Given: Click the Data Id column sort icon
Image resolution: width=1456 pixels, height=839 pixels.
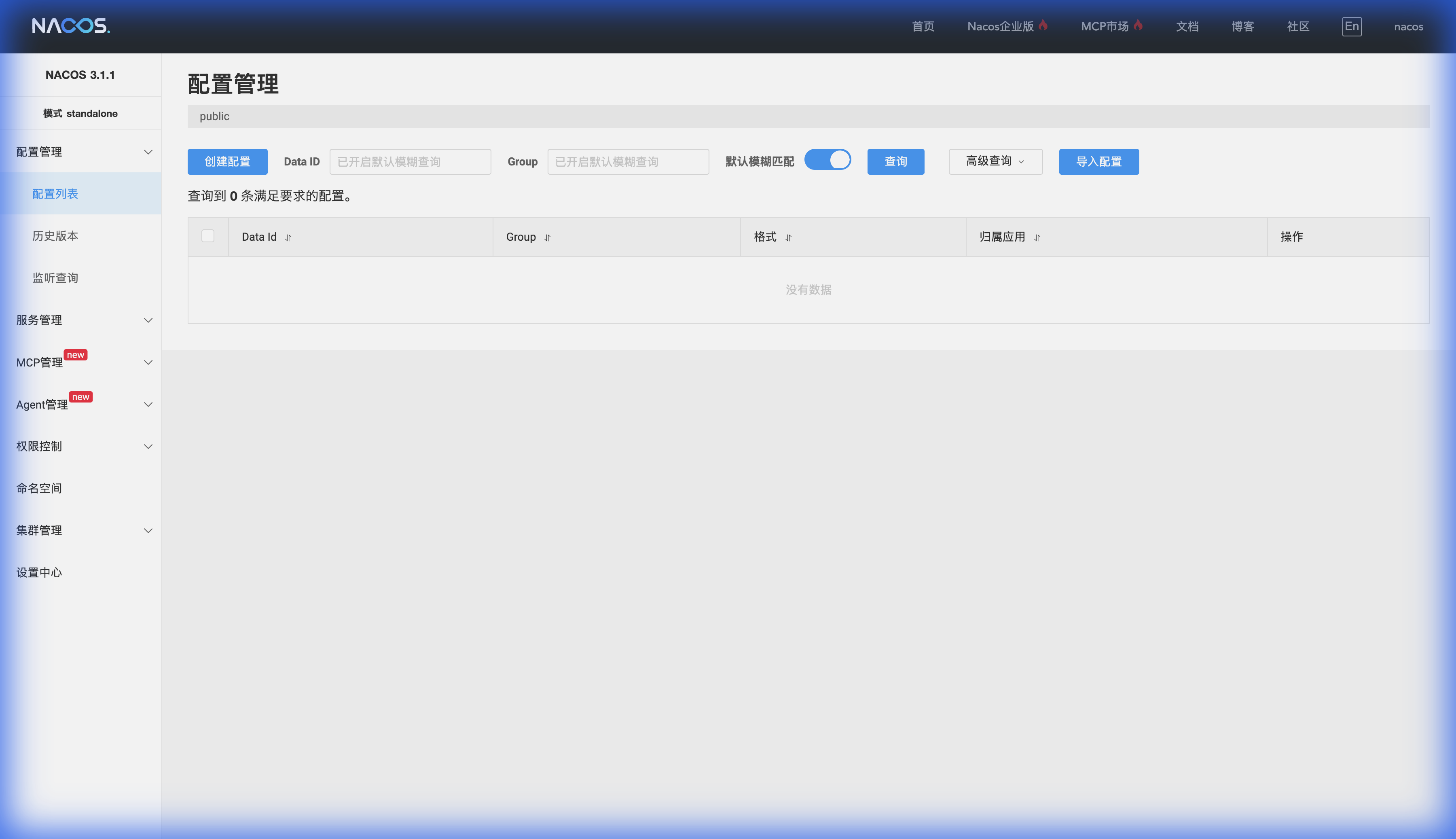Looking at the screenshot, I should point(288,237).
